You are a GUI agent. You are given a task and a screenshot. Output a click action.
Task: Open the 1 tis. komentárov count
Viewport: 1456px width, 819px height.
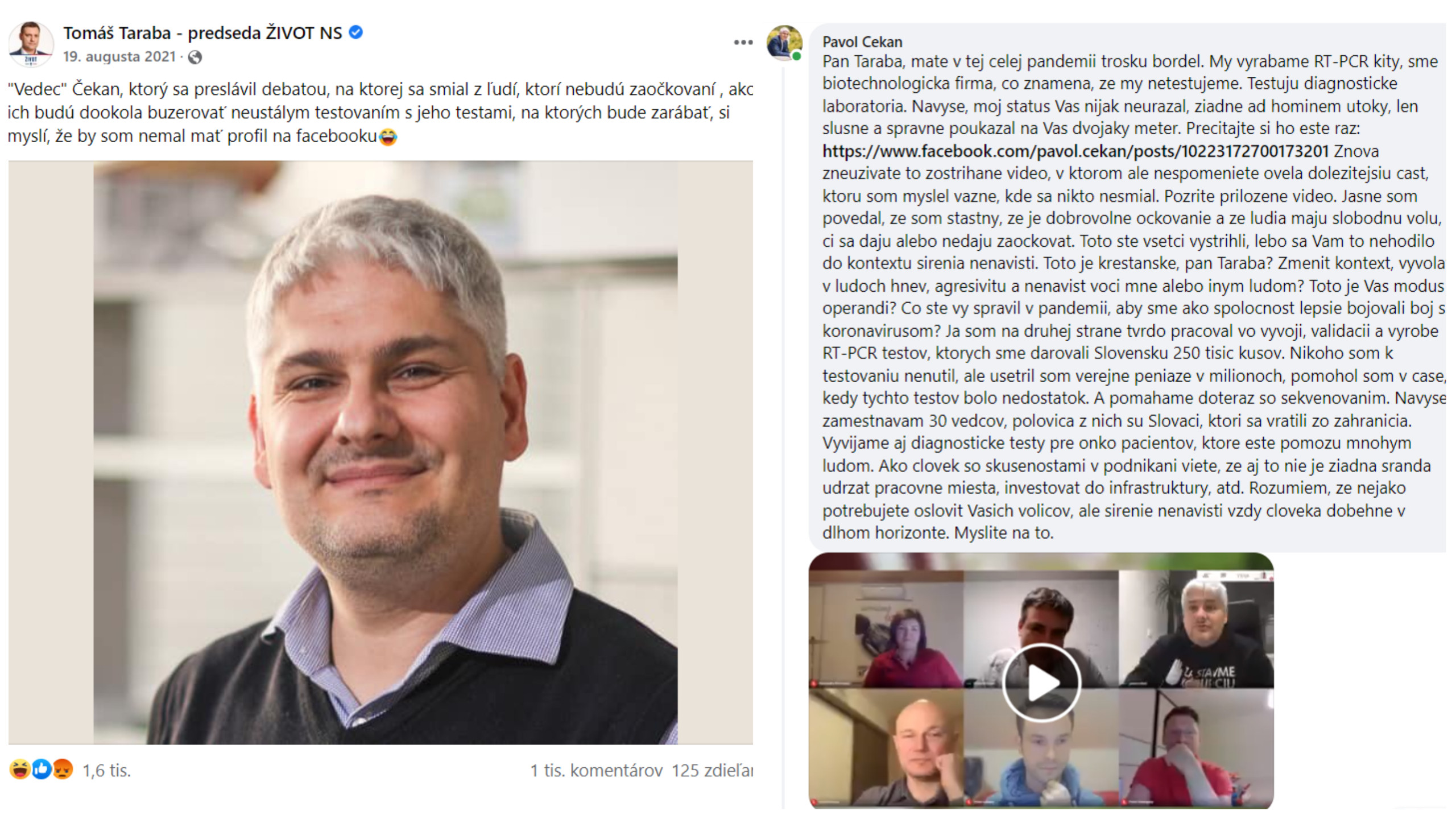tap(597, 770)
